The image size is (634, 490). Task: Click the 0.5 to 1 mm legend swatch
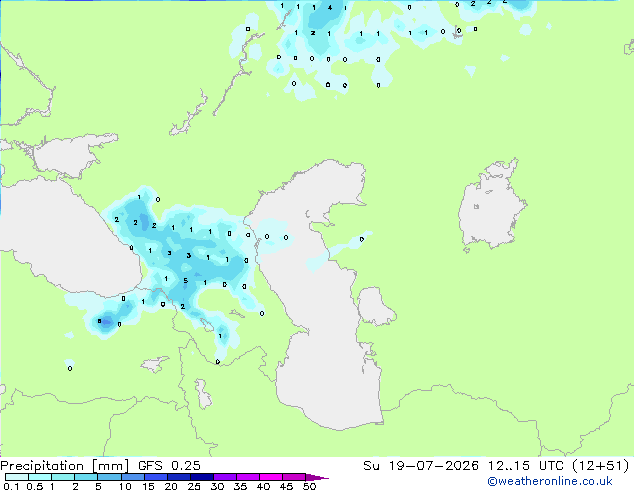click(40, 477)
